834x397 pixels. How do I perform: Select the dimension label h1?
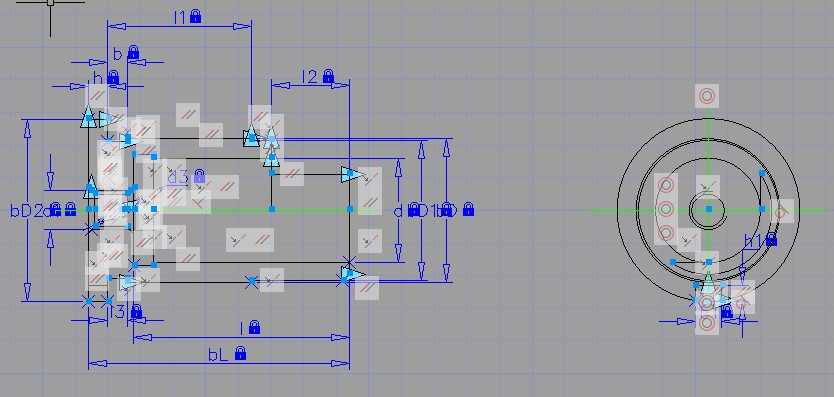click(753, 241)
